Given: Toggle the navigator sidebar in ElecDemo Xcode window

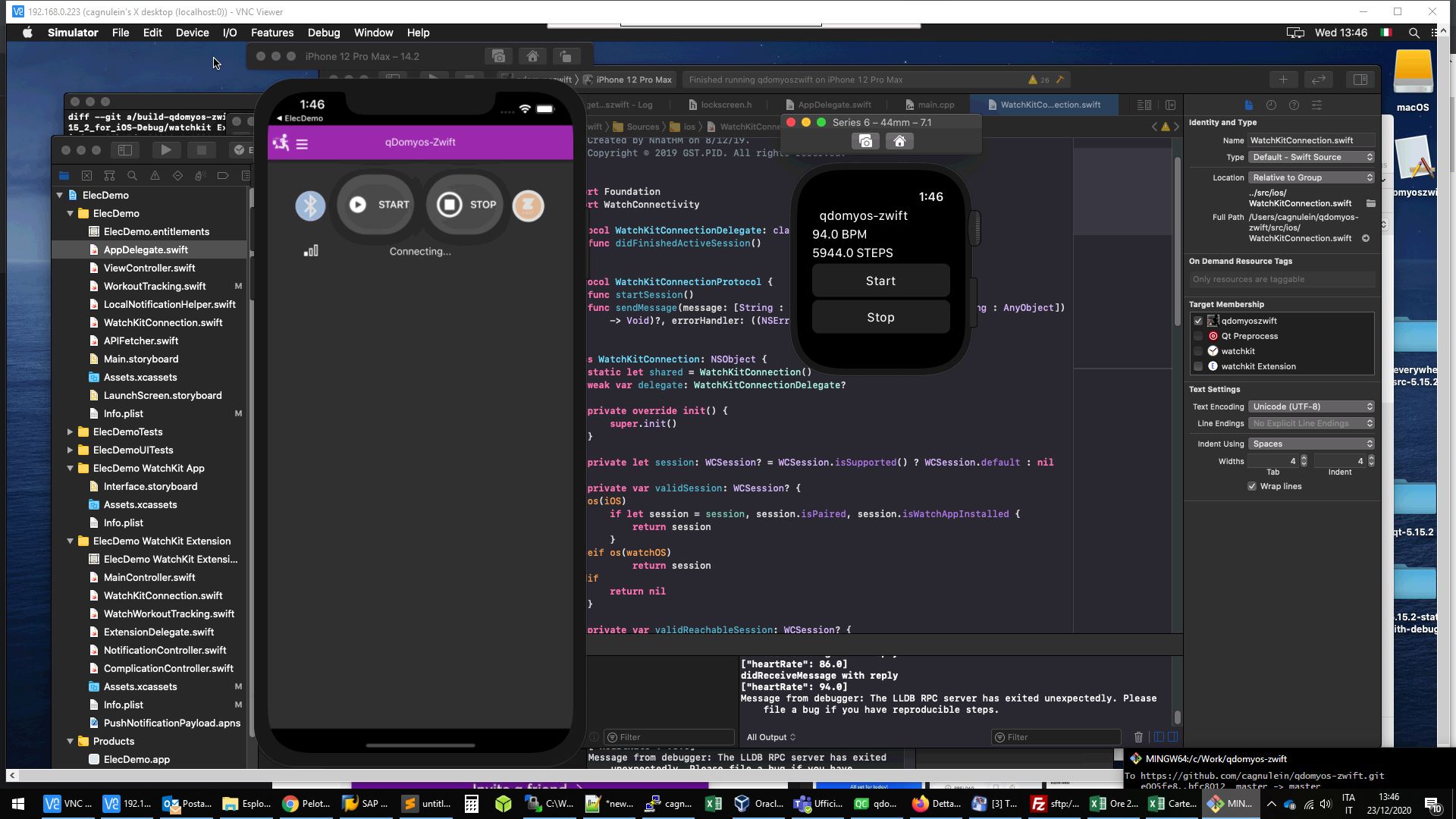Looking at the screenshot, I should (x=125, y=150).
